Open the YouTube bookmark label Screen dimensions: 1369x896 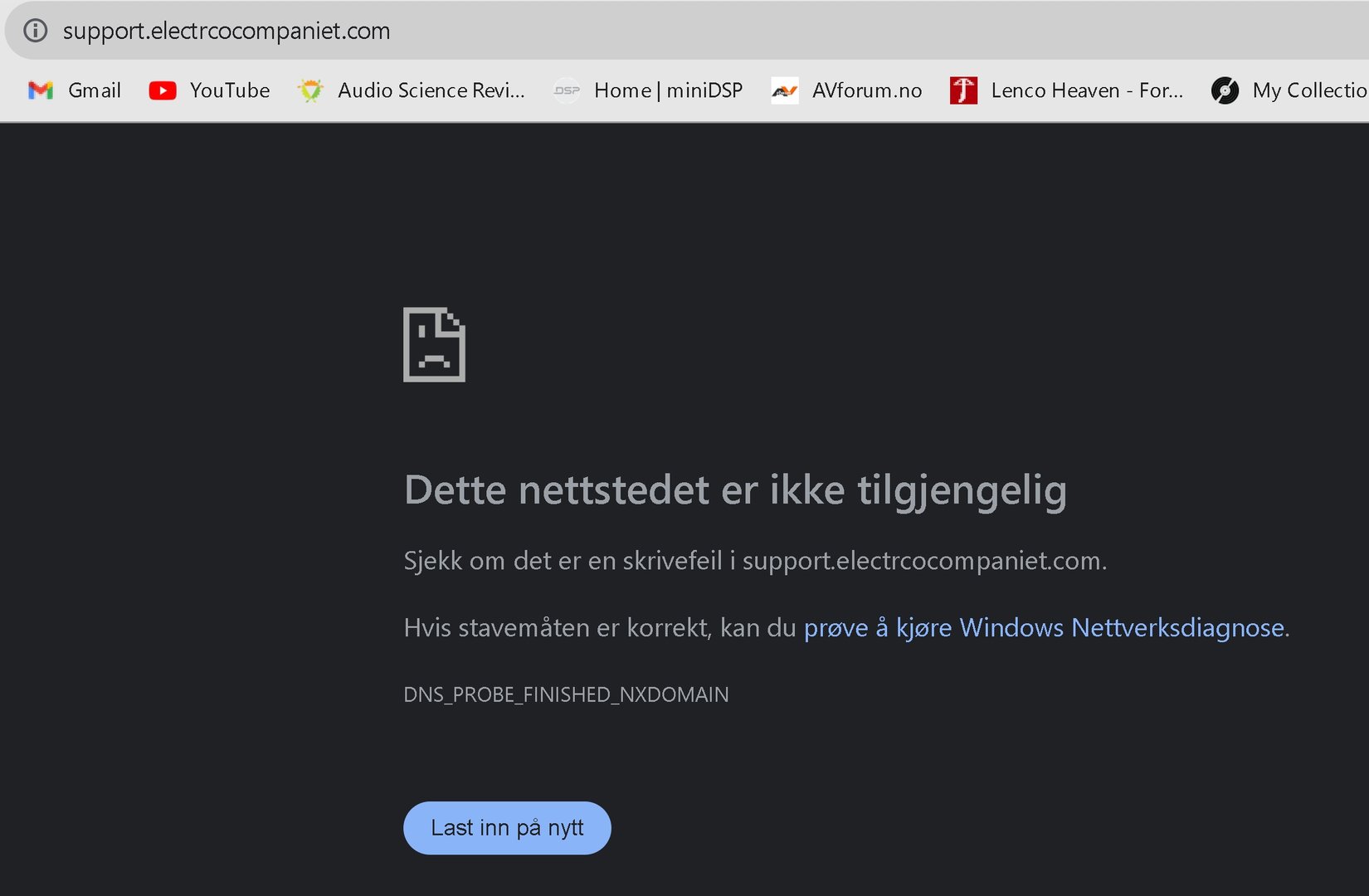coord(230,90)
